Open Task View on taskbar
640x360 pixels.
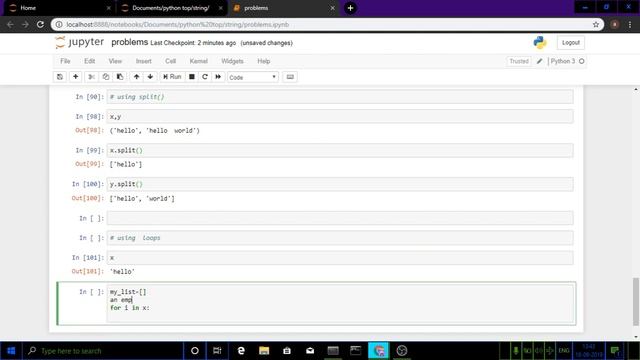pyautogui.click(x=217, y=351)
